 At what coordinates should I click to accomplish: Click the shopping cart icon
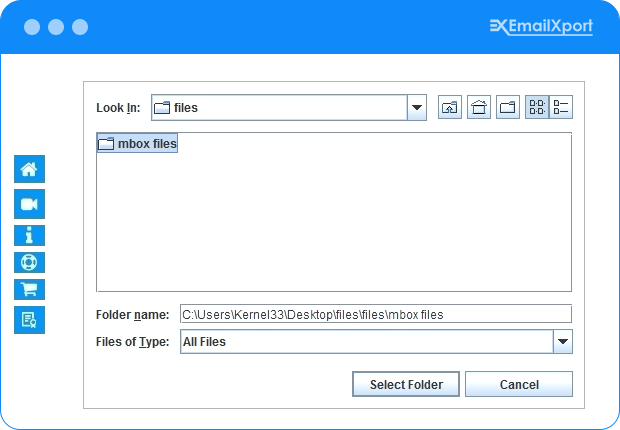(x=29, y=290)
